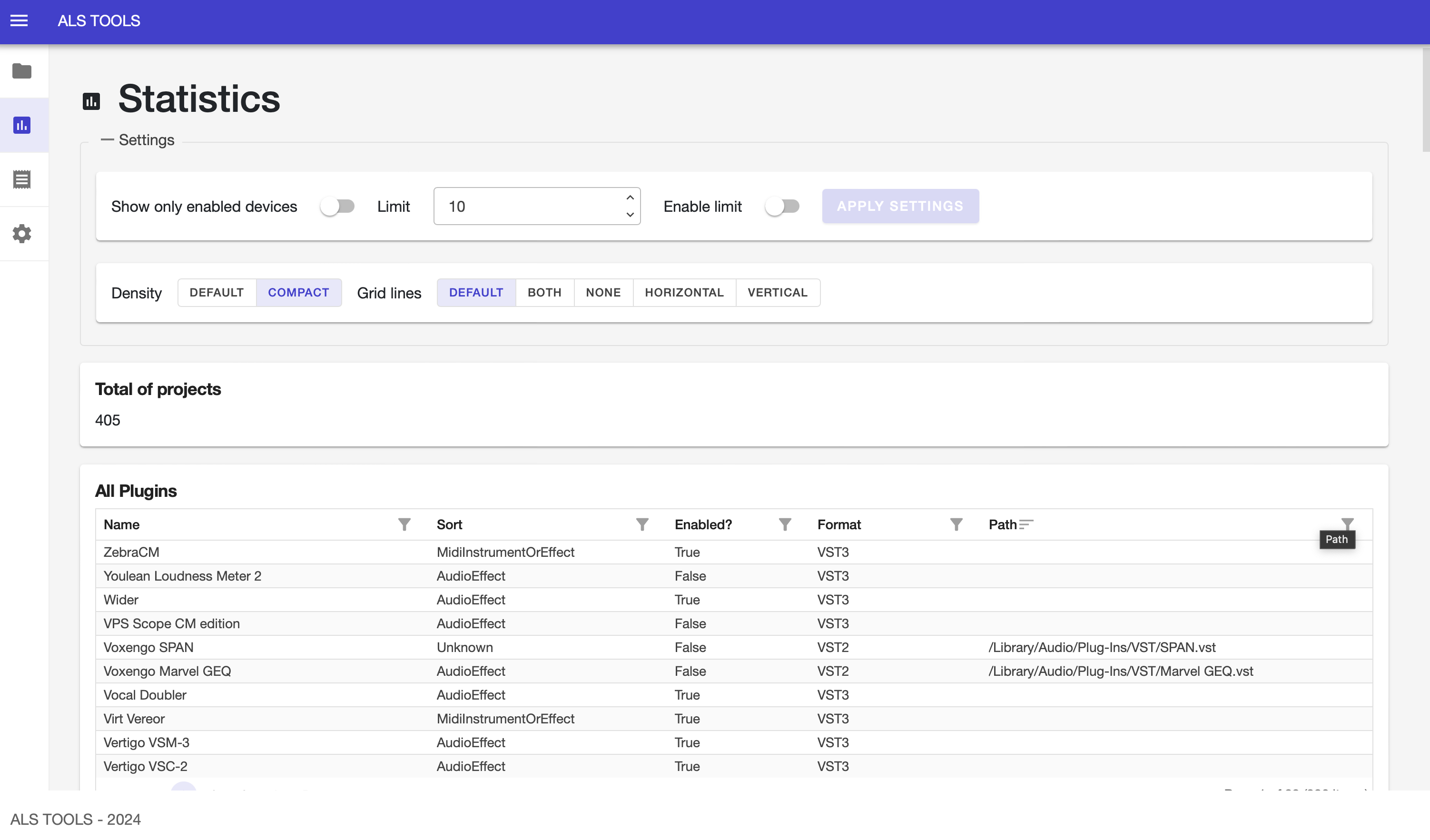Click VST2 format of Voxengo Marvel GEQ
1430x840 pixels.
(833, 671)
